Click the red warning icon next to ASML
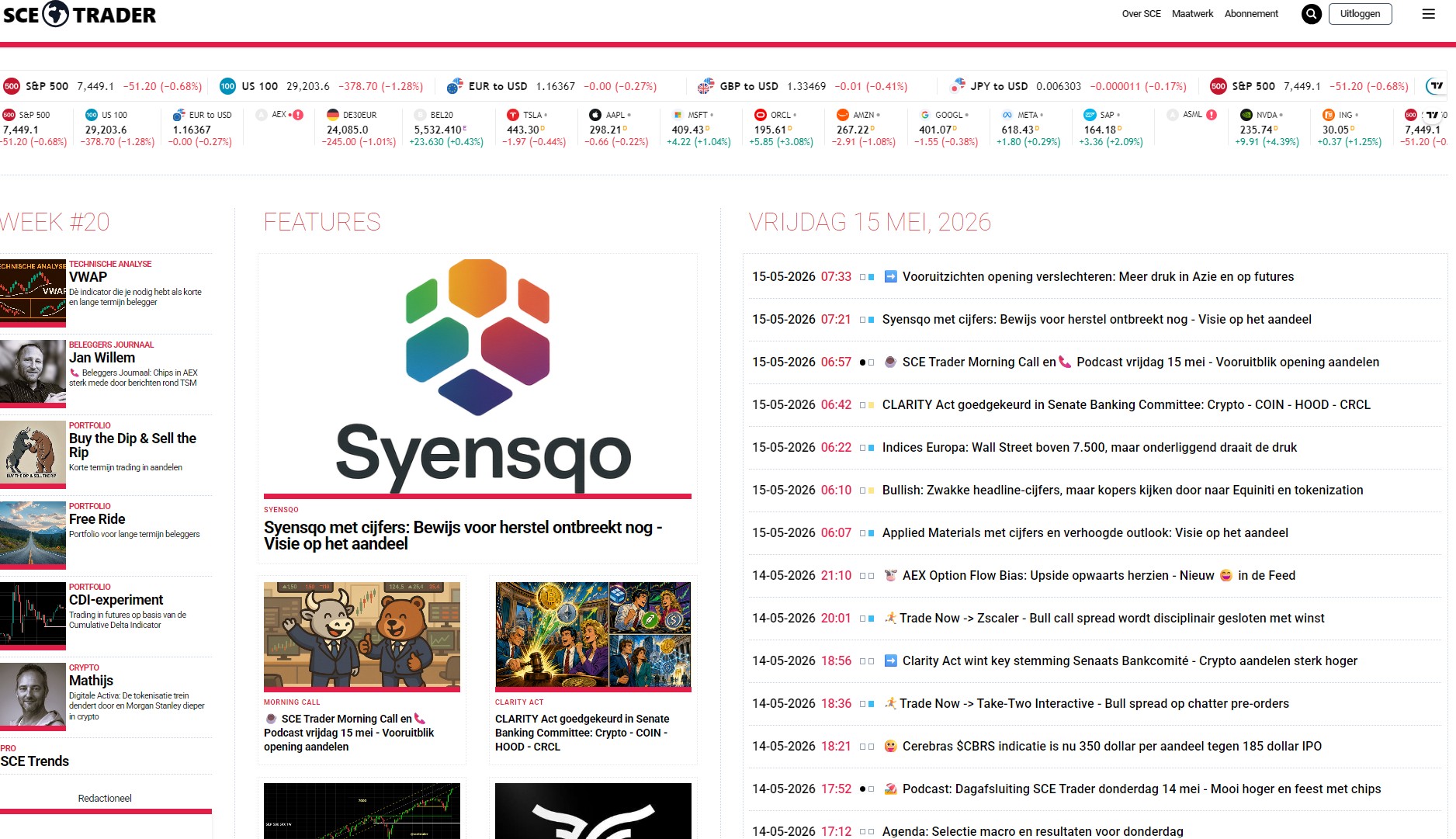This screenshot has width=1456, height=839. [1212, 115]
